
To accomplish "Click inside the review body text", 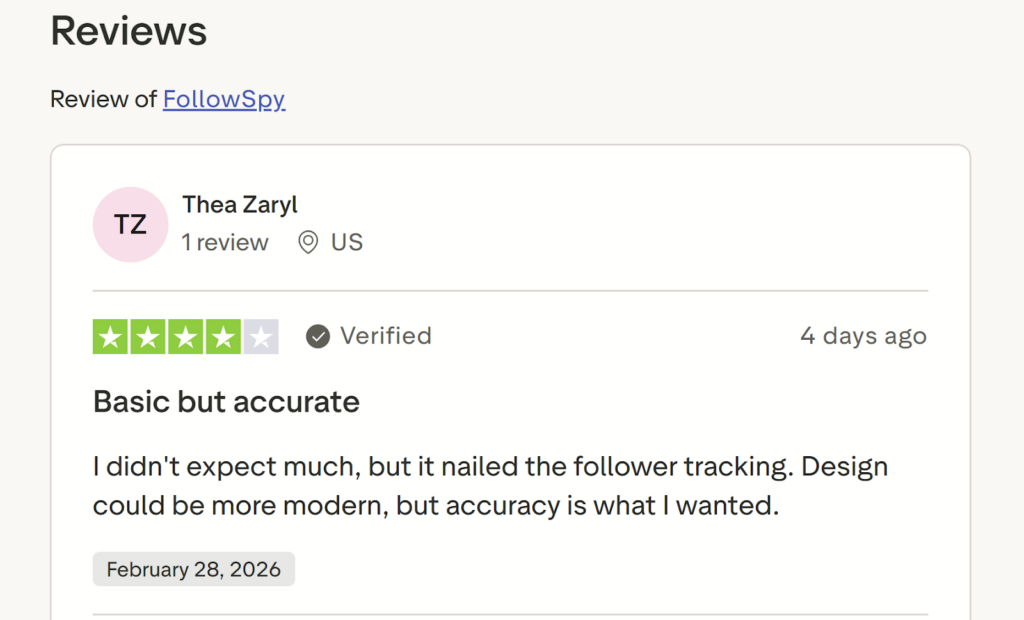I will [490, 486].
